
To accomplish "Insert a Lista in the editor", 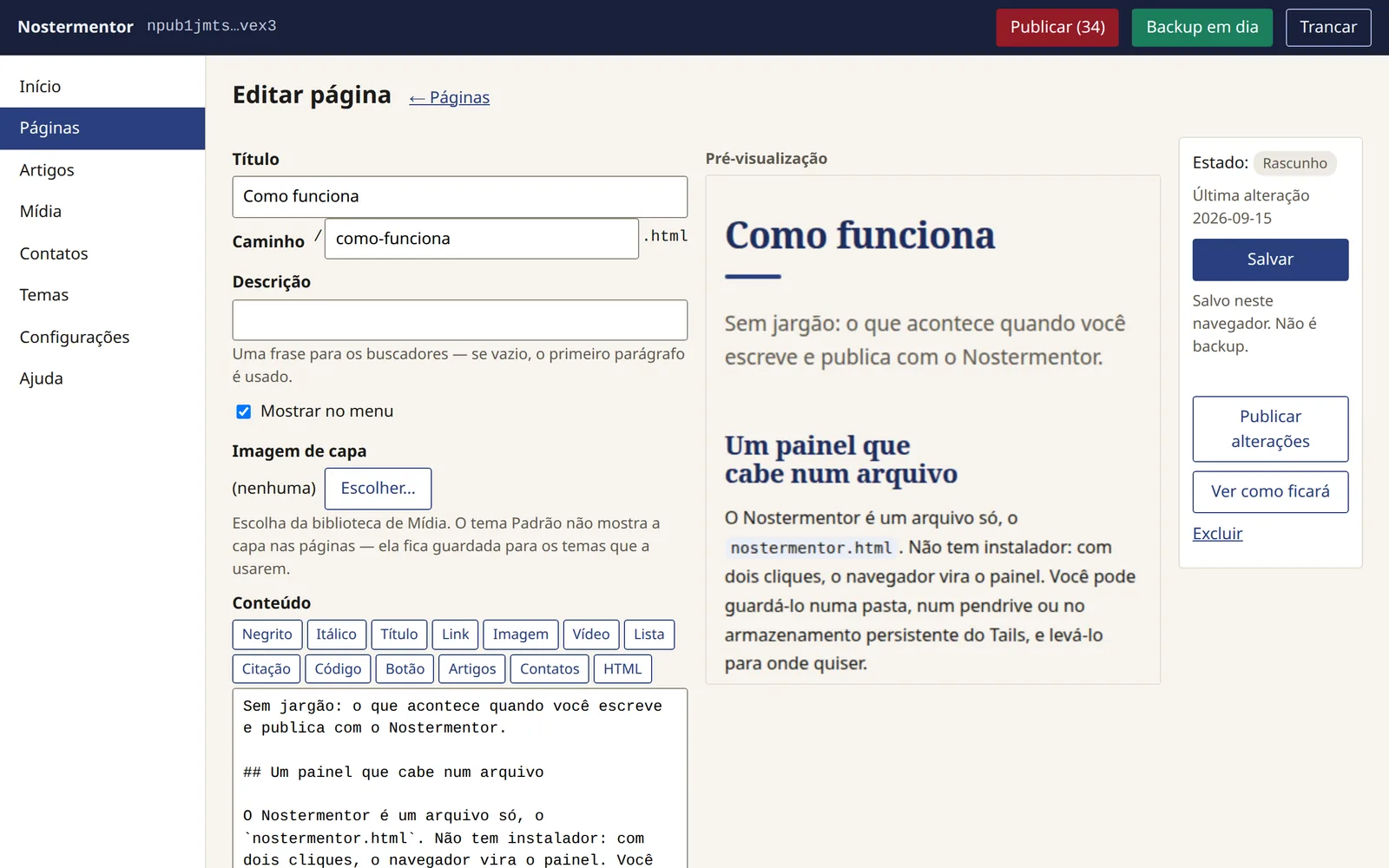I will [648, 635].
